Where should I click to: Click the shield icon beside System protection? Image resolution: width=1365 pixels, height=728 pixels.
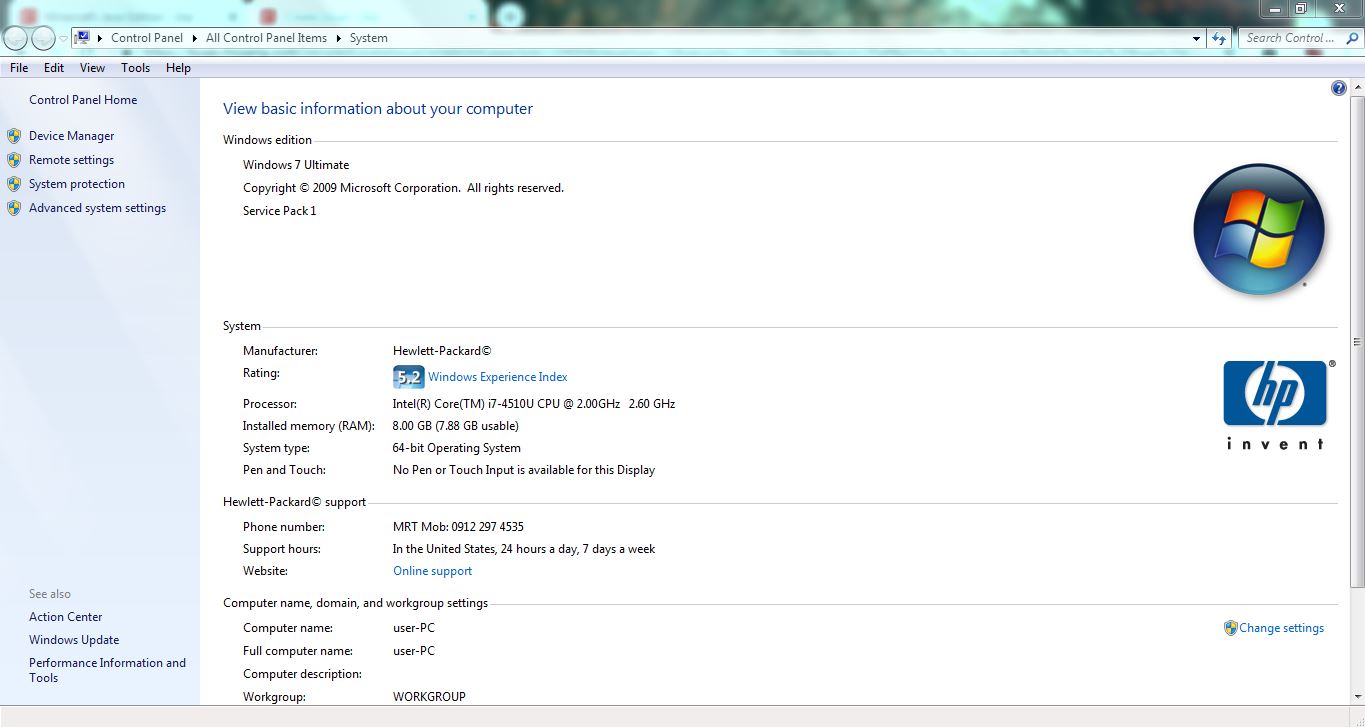pyautogui.click(x=14, y=184)
